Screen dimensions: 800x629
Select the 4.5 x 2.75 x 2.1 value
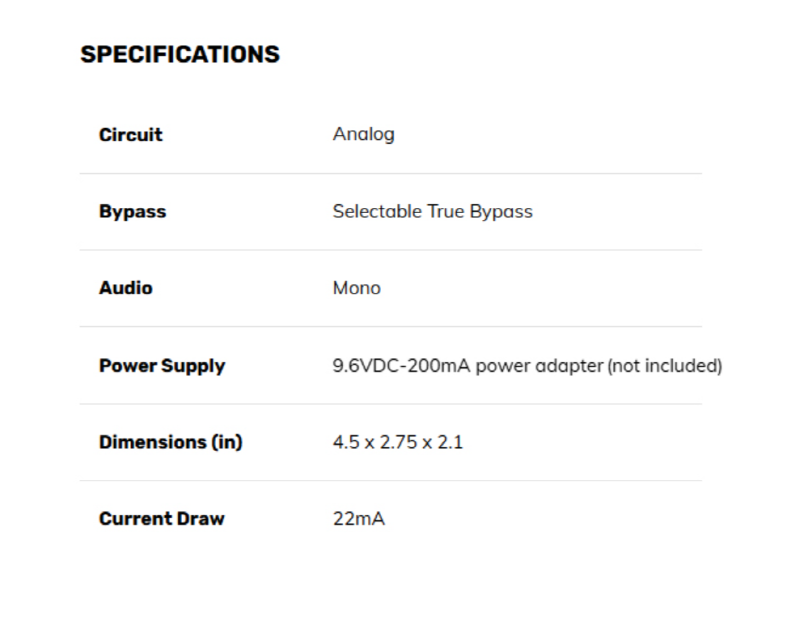(x=397, y=442)
